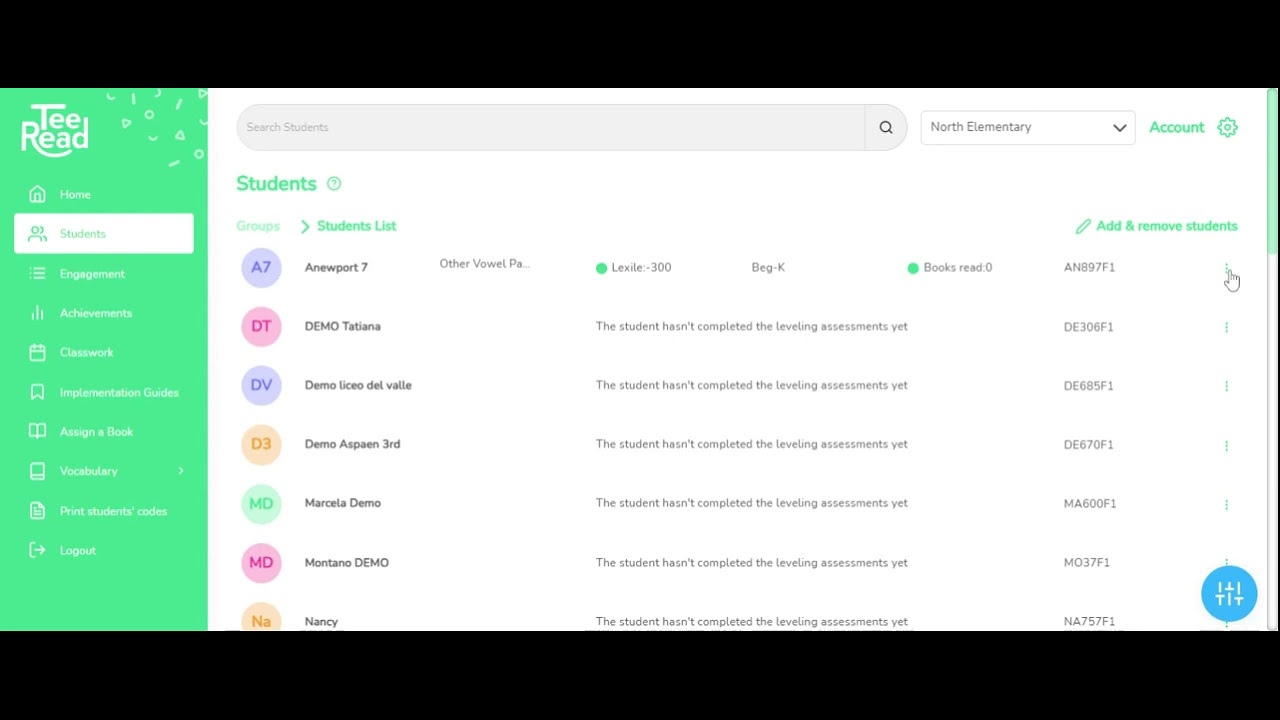
Task: Click the D3 avatar of Demo Aspaen 3rd
Action: pos(261,444)
